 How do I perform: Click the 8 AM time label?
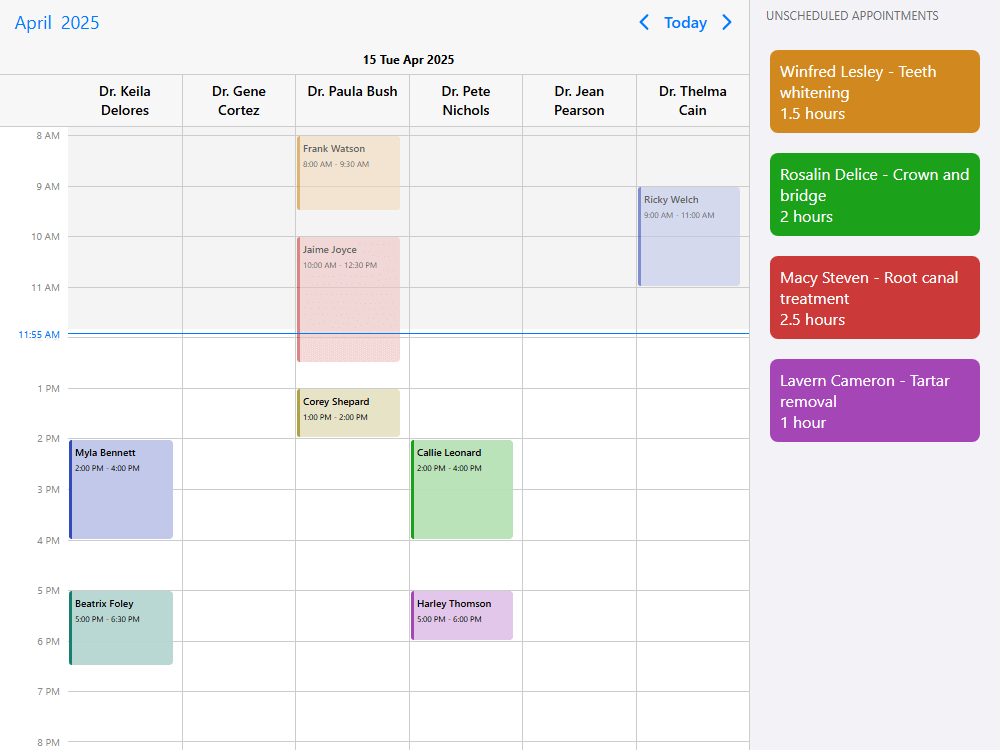tap(48, 135)
